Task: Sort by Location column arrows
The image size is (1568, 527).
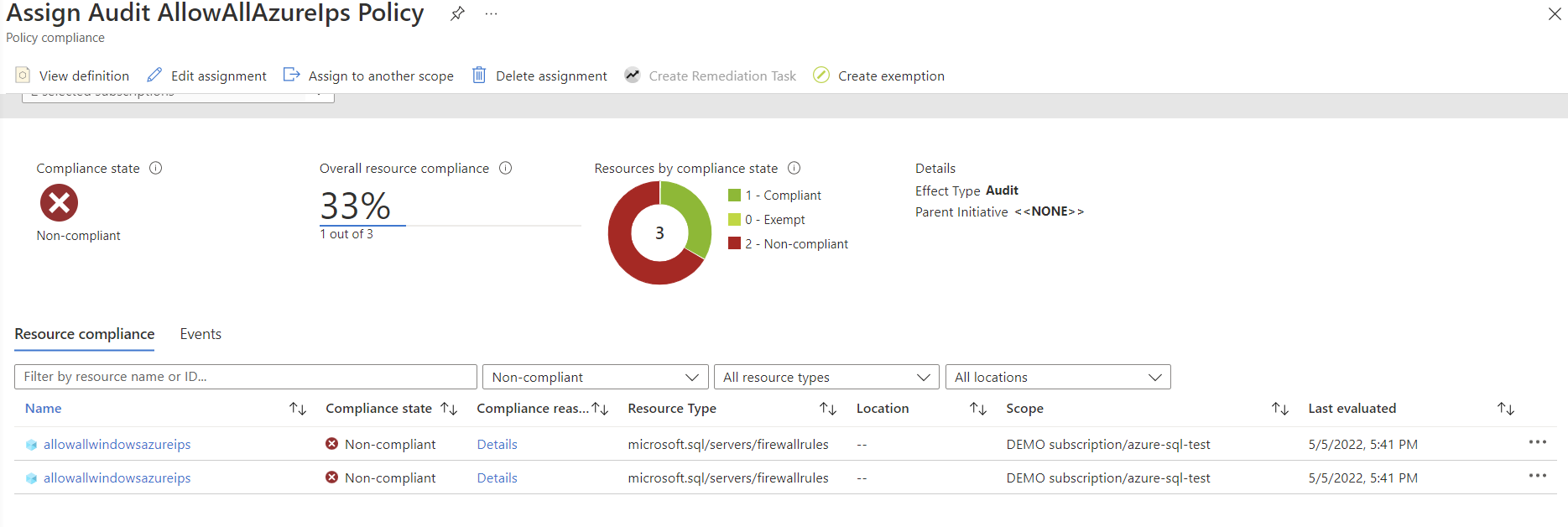Action: (x=978, y=409)
